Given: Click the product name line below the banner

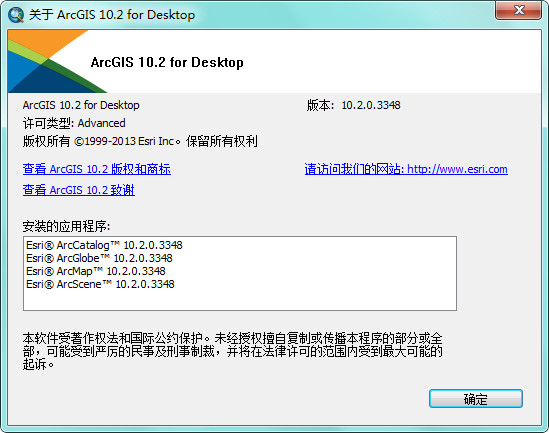Looking at the screenshot, I should (81, 105).
